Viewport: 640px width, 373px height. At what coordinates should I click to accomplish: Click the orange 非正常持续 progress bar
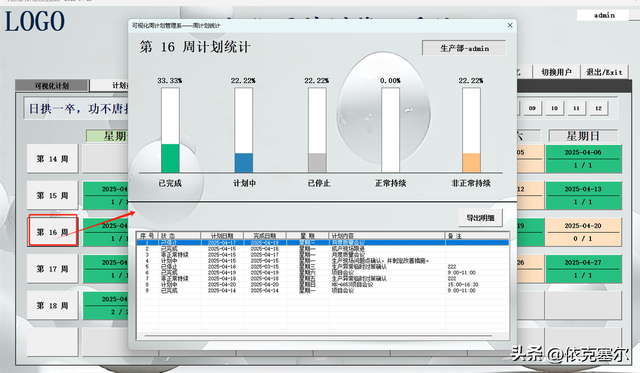471,162
